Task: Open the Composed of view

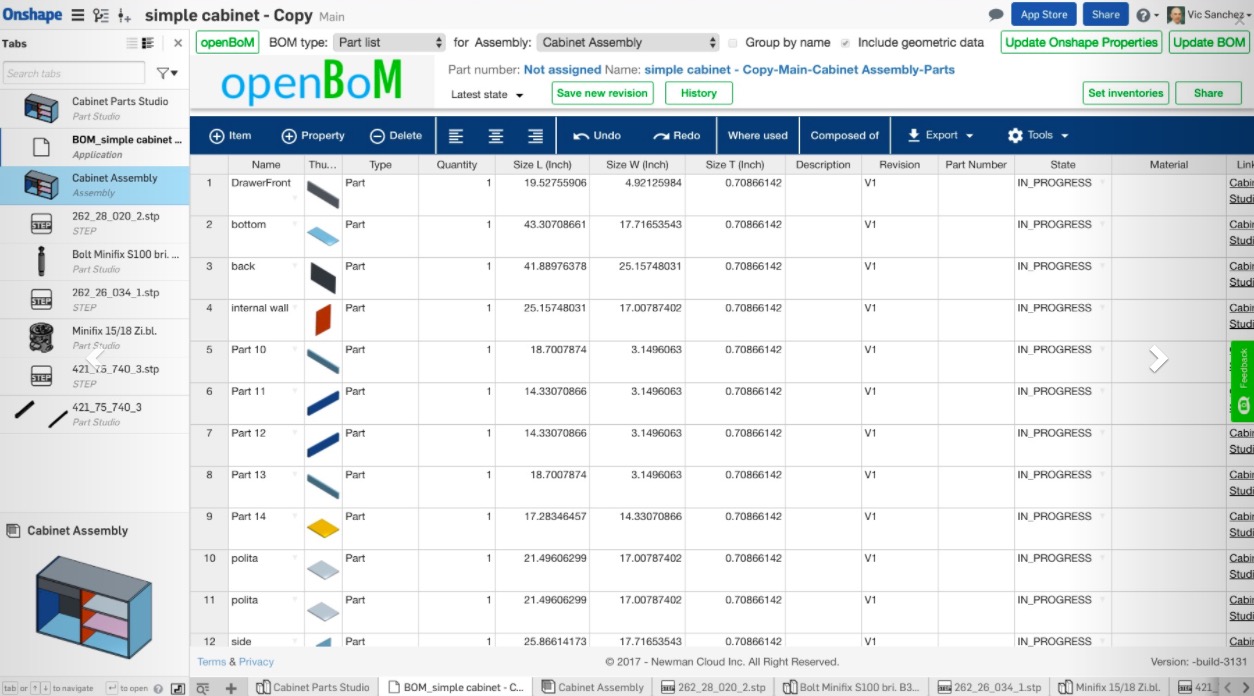Action: pyautogui.click(x=845, y=135)
